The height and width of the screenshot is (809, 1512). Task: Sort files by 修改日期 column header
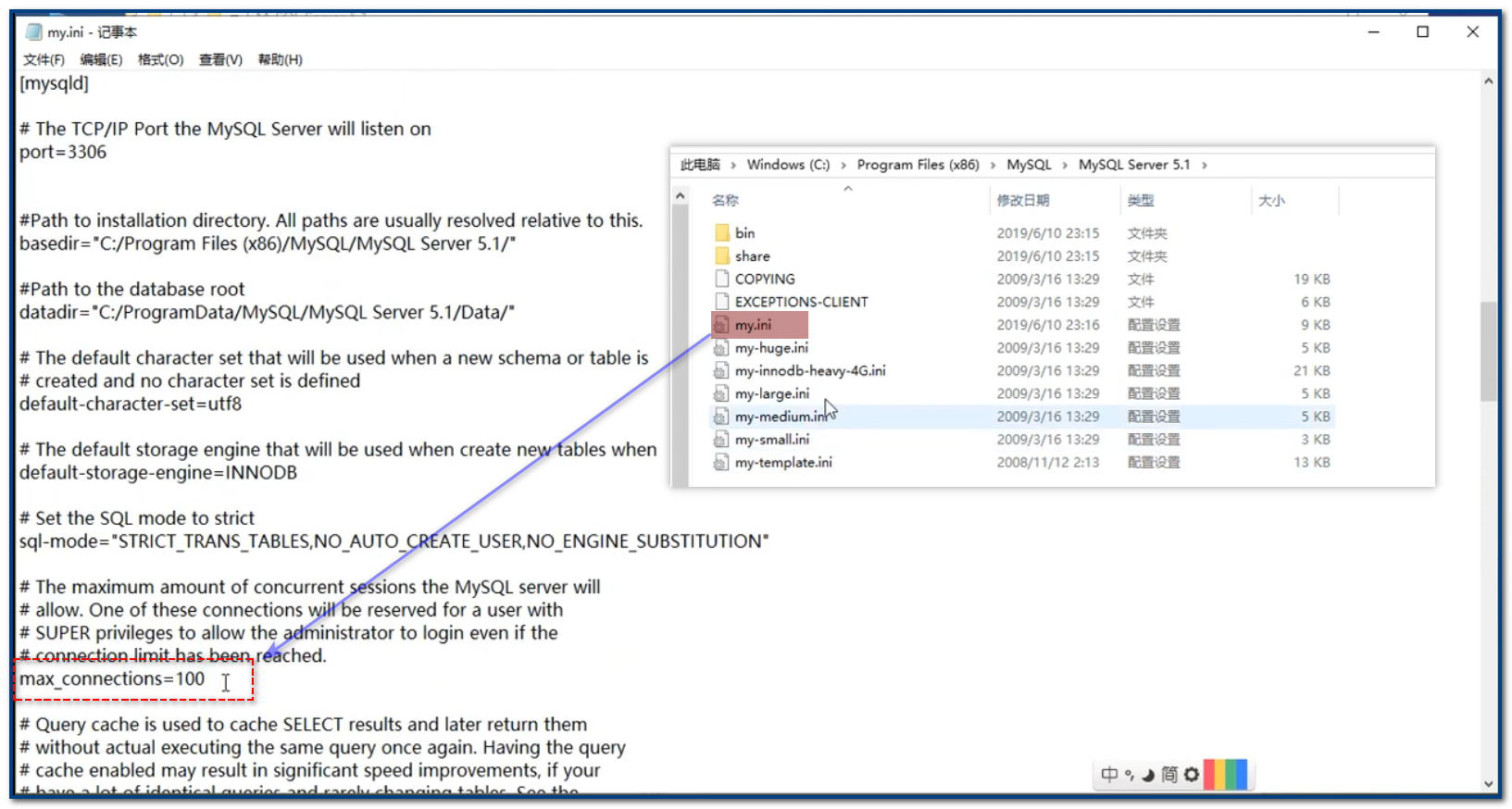(1023, 200)
